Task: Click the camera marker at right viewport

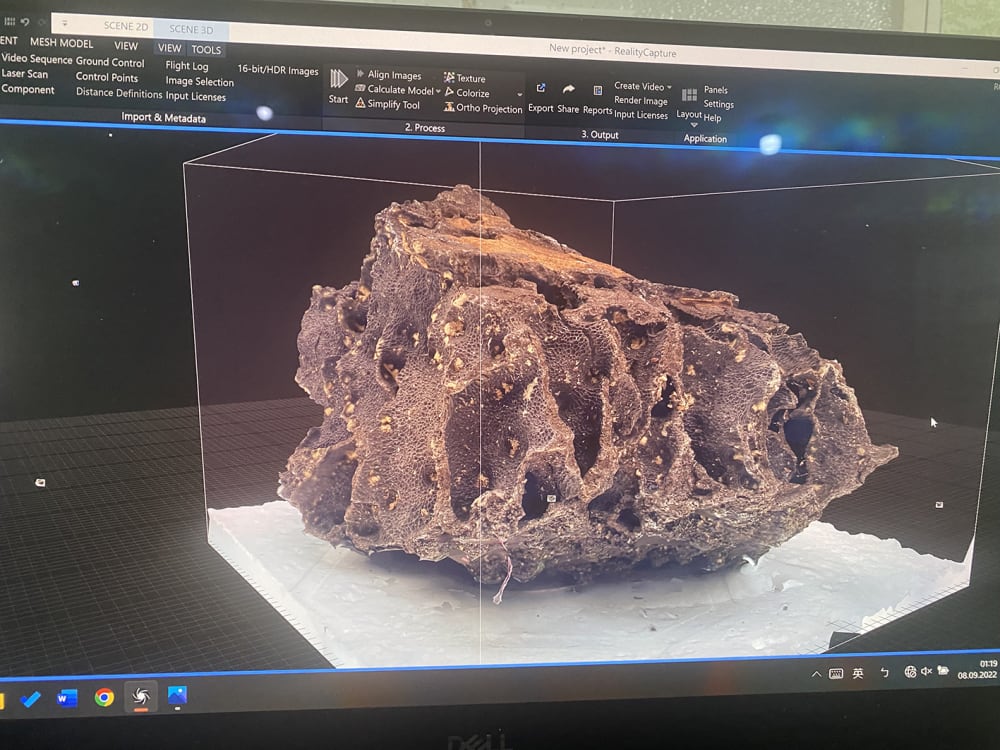Action: (939, 504)
